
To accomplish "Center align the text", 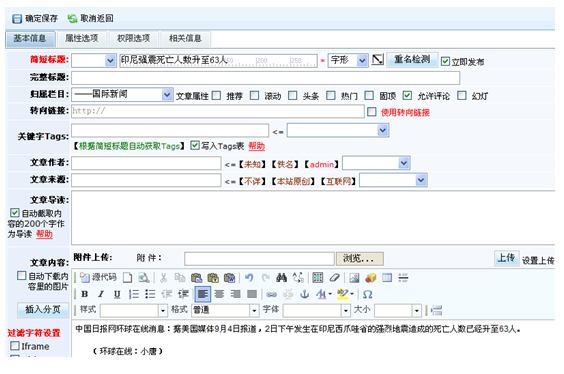I will tap(219, 294).
